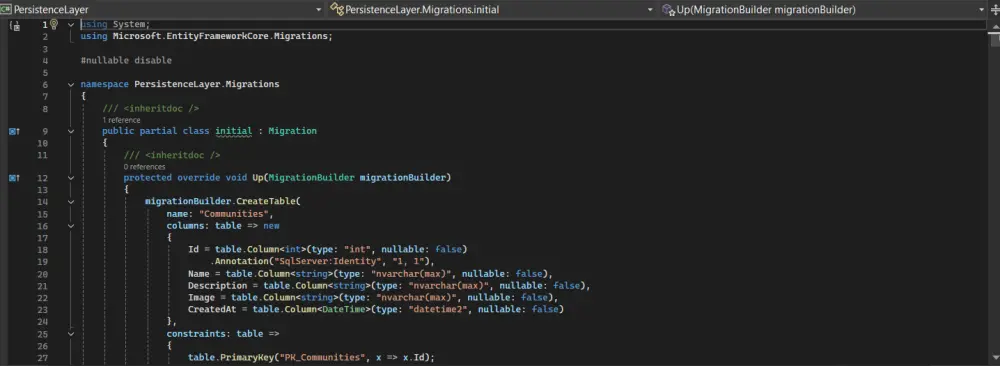This screenshot has width=1000, height=366.
Task: Open the PersistenceLayer.Migrations.initial type dropdown arrow
Action: (650, 10)
